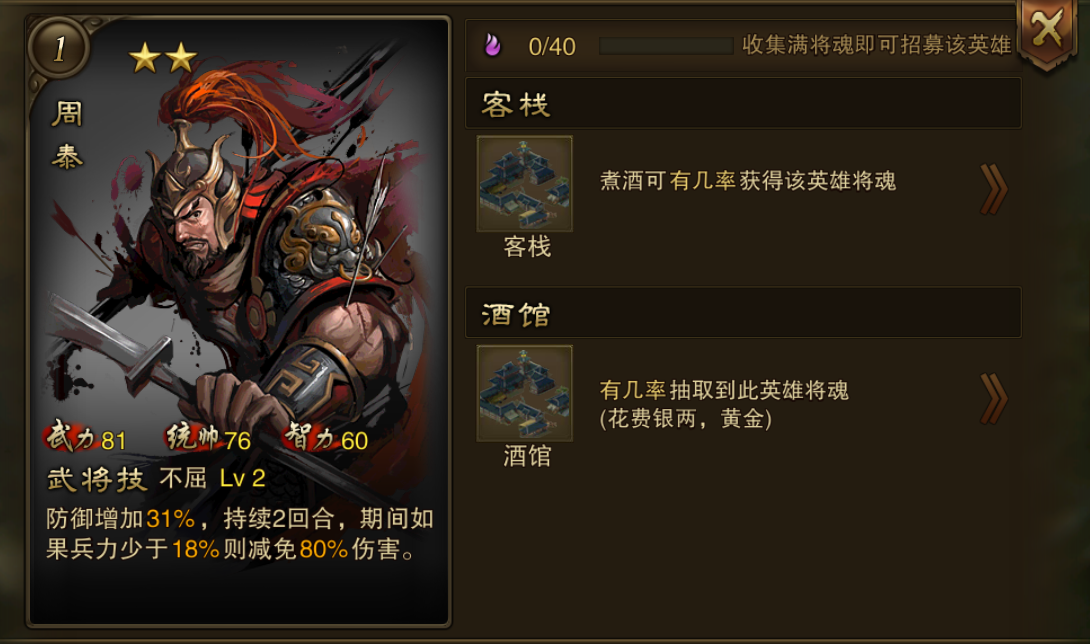1090x644 pixels.
Task: Open the 酒馆 building icon
Action: pos(525,393)
